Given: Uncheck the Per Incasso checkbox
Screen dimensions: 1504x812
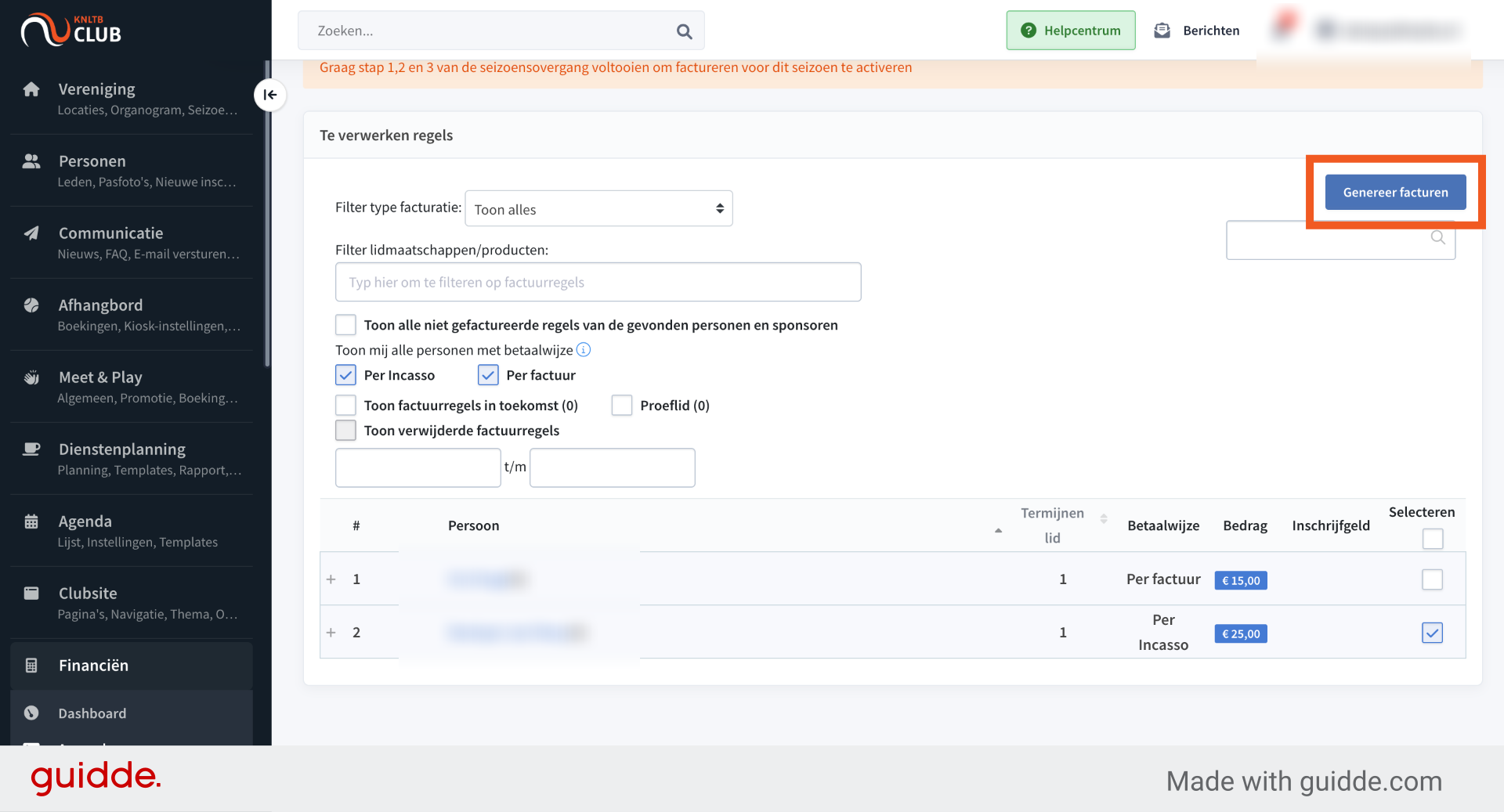Looking at the screenshot, I should [345, 375].
